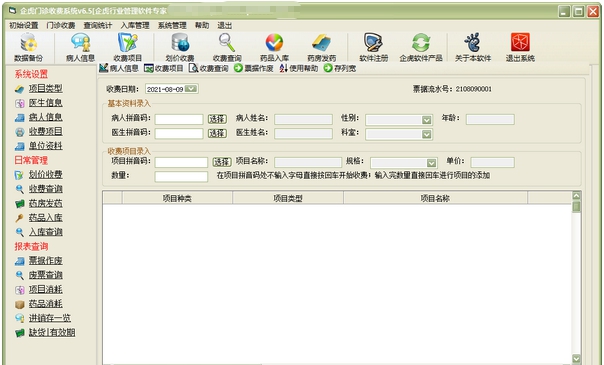Open 病人信息 sidebar link
The width and height of the screenshot is (604, 365).
[45, 117]
